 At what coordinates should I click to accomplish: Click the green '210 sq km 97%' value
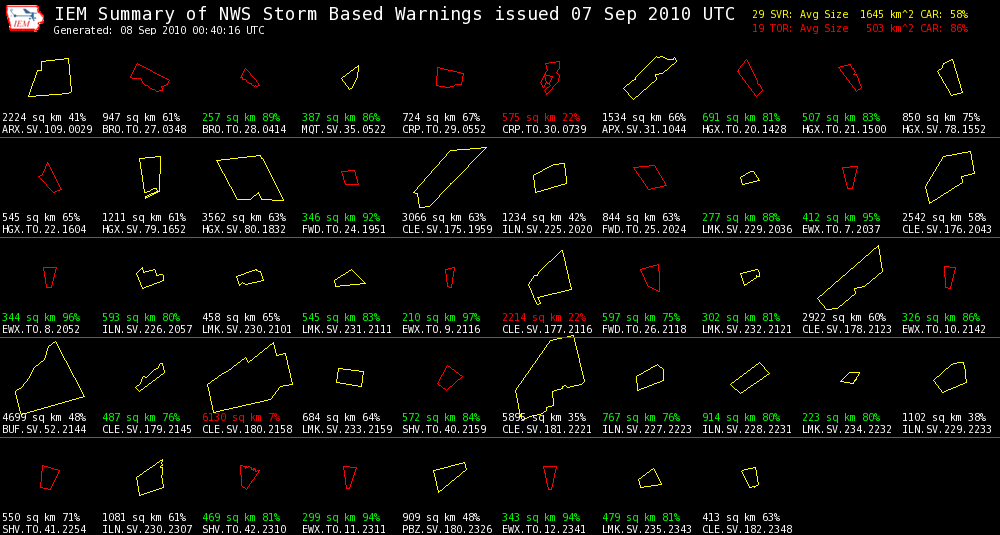[441, 318]
